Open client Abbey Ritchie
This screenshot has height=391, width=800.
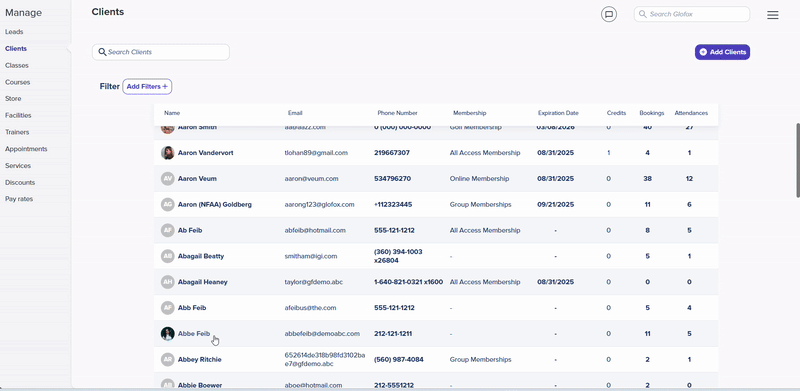pyautogui.click(x=199, y=359)
